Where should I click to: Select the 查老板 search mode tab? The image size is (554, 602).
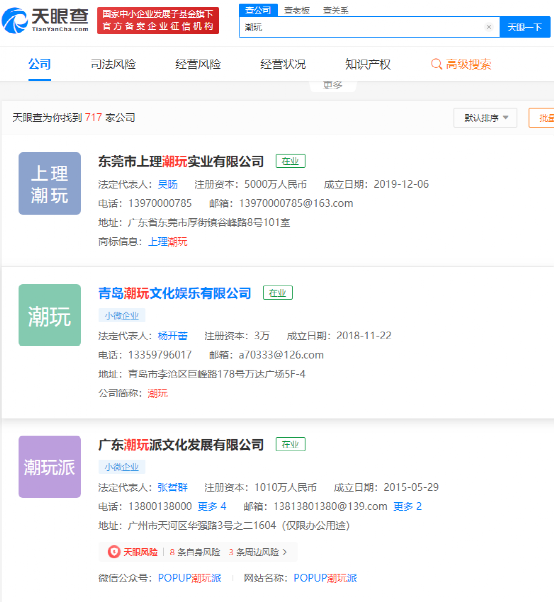click(x=297, y=10)
